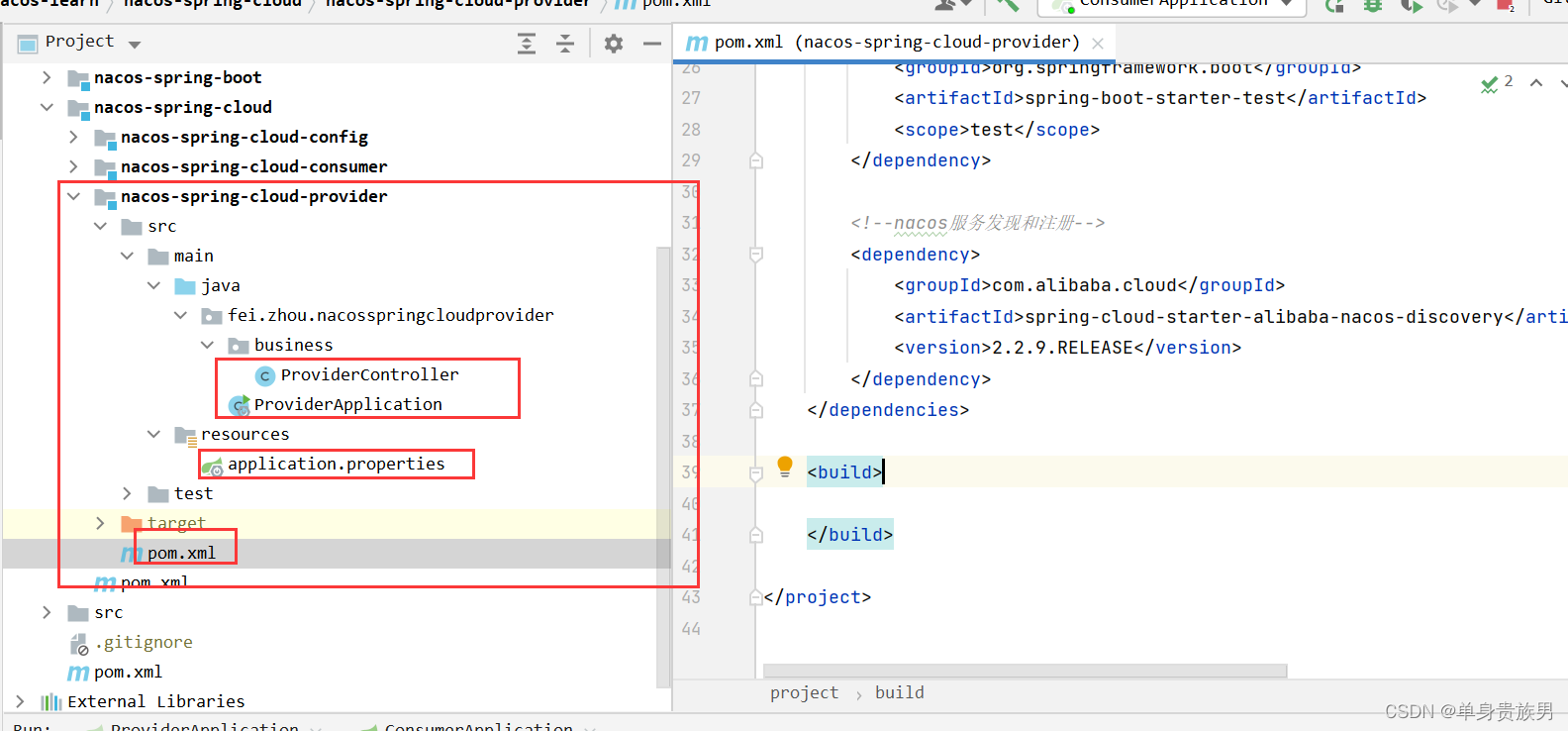Click line number 44 in gutter
The image size is (1568, 731).
coord(691,629)
